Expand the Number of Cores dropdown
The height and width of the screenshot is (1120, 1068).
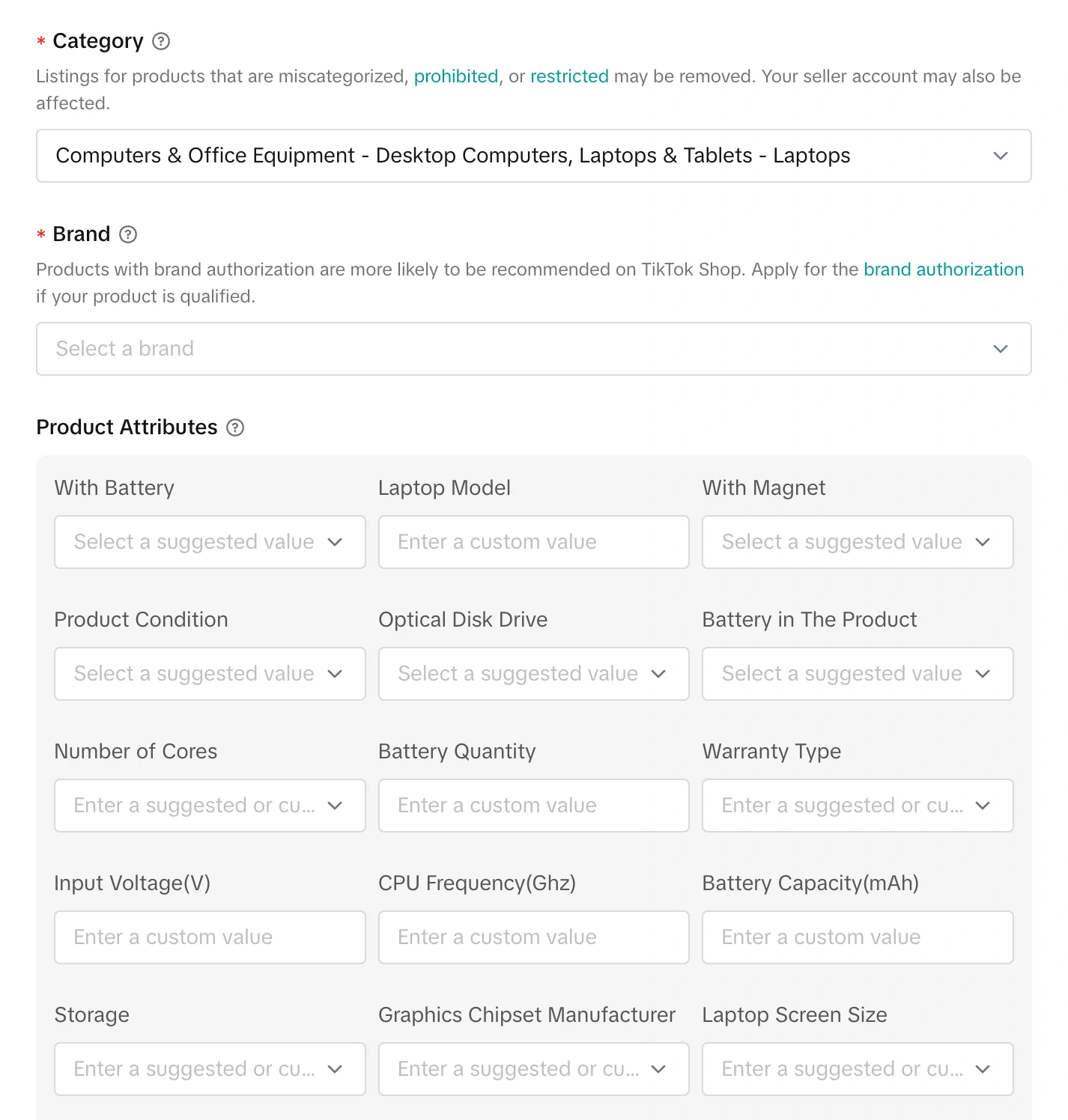[x=210, y=806]
